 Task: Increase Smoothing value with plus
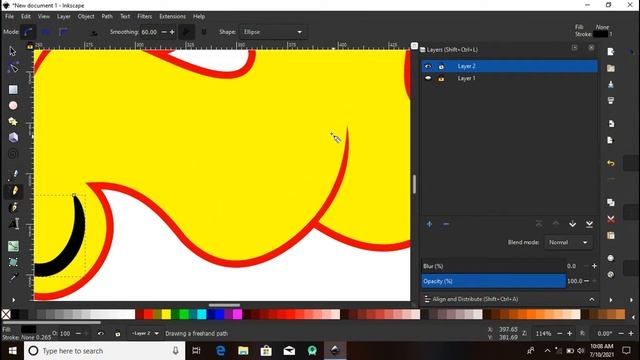pyautogui.click(x=172, y=32)
